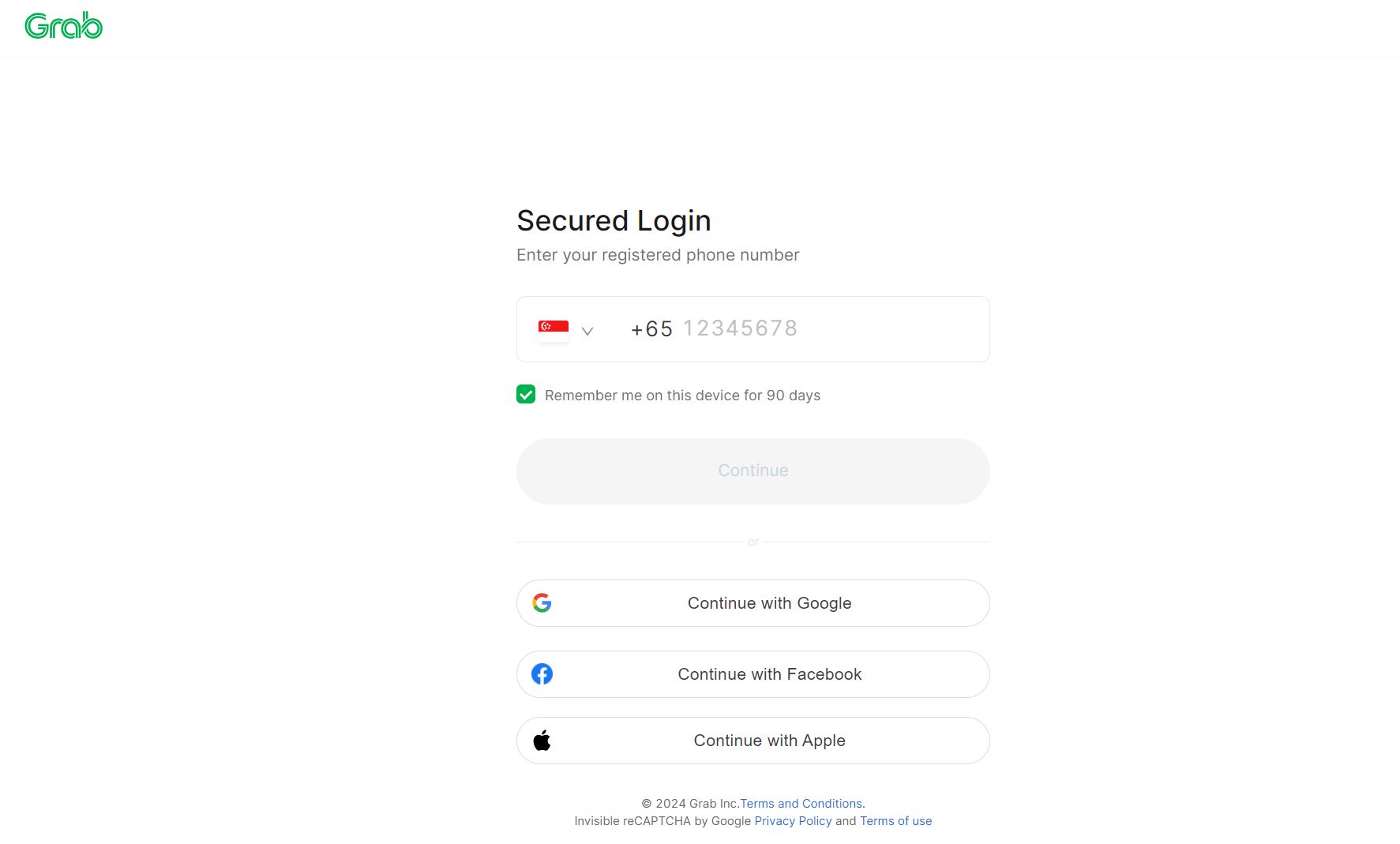Click the Grab wordmark in the header
The image size is (1400, 844).
[64, 25]
